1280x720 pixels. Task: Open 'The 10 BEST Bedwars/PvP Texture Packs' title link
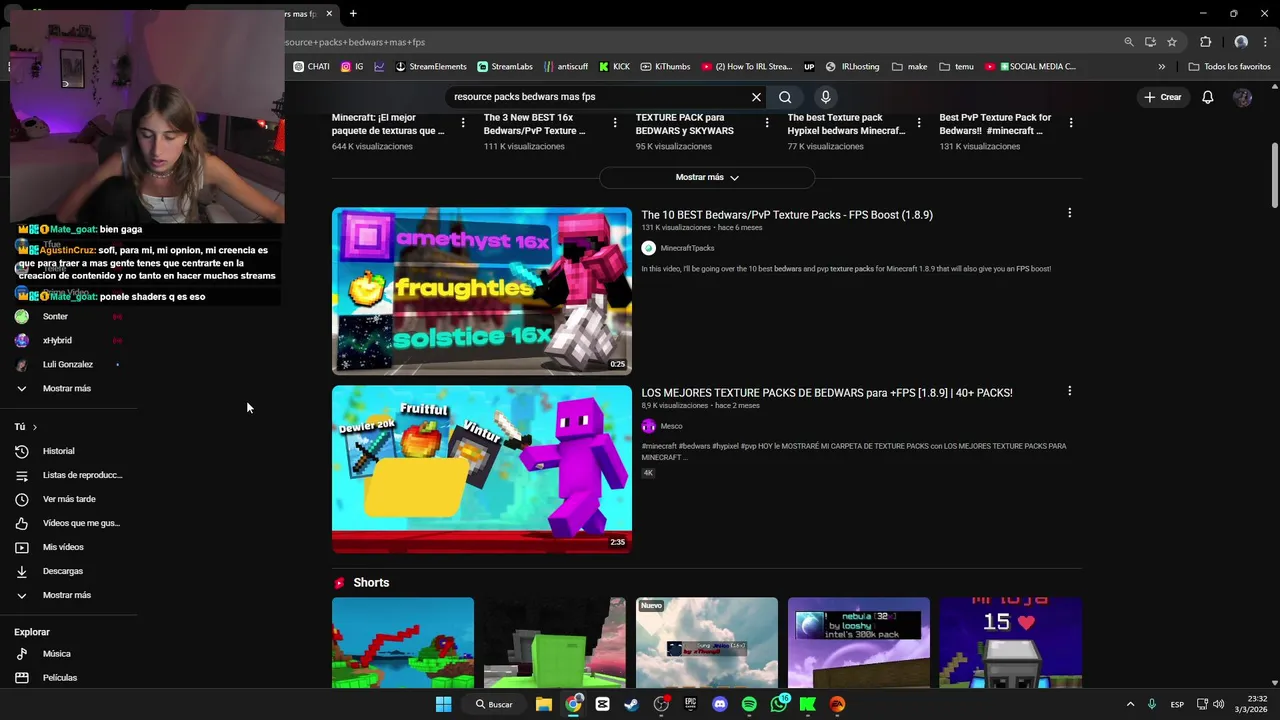coord(787,215)
